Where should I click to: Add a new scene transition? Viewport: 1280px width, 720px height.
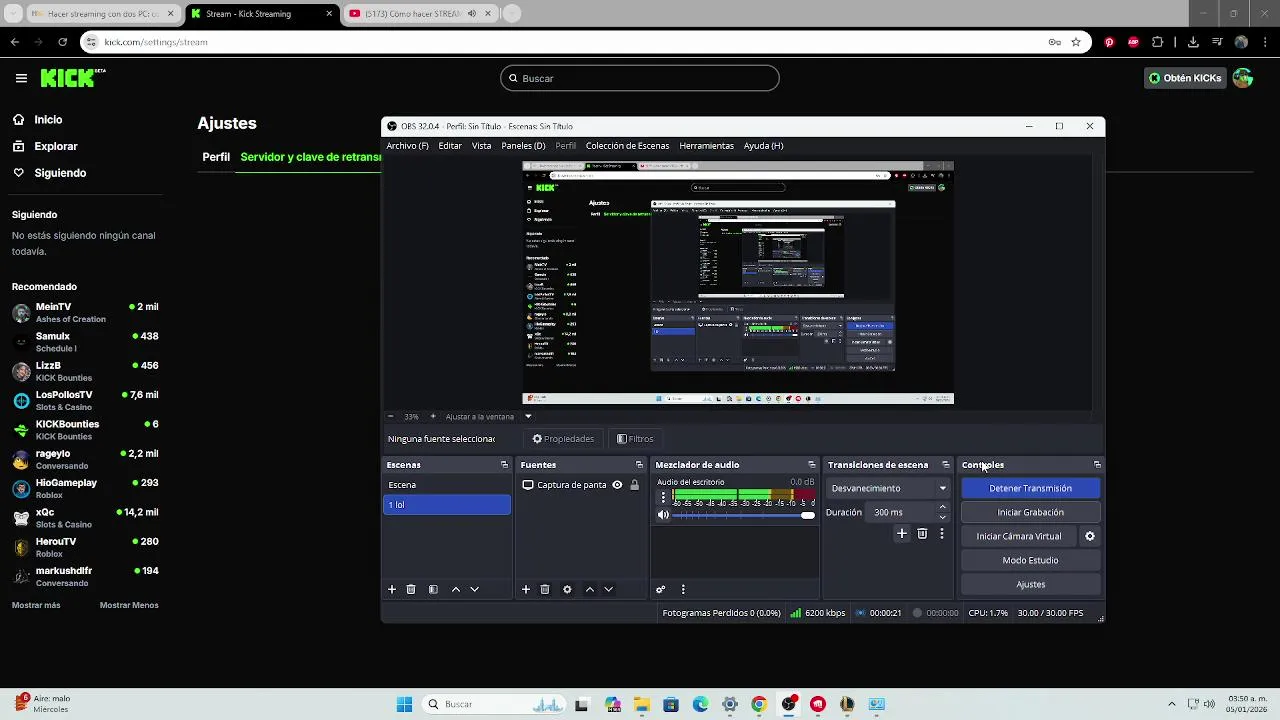point(902,534)
